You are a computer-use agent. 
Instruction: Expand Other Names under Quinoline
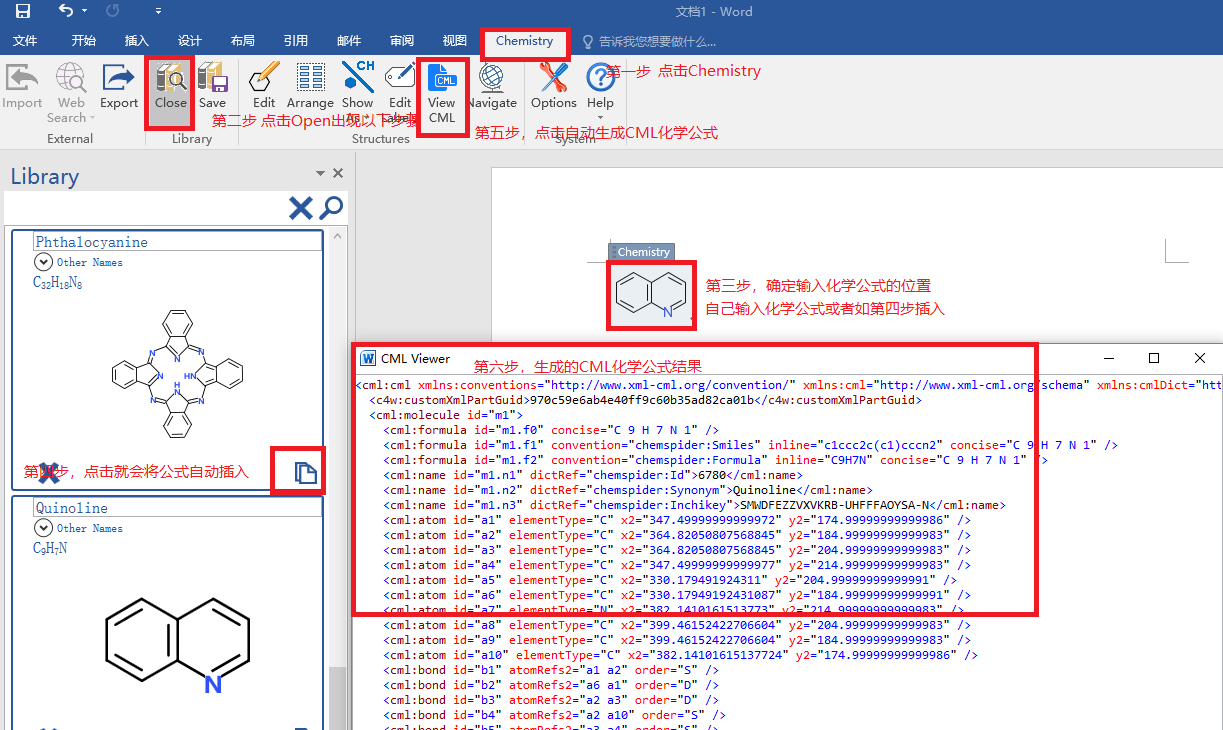tap(43, 527)
